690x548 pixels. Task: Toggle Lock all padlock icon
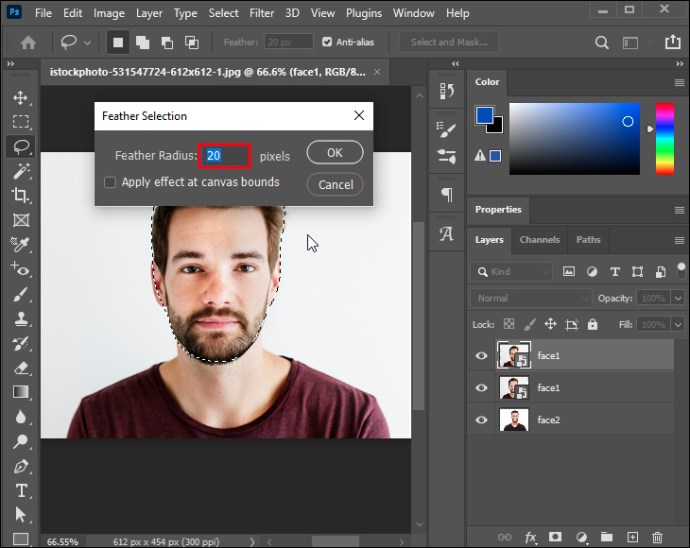click(x=593, y=324)
